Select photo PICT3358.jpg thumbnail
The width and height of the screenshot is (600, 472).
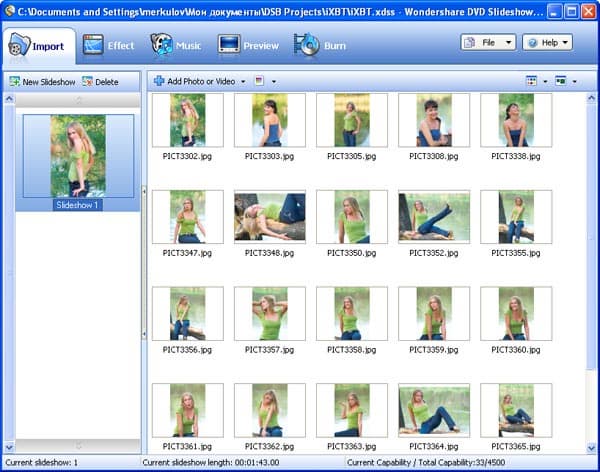tap(352, 314)
